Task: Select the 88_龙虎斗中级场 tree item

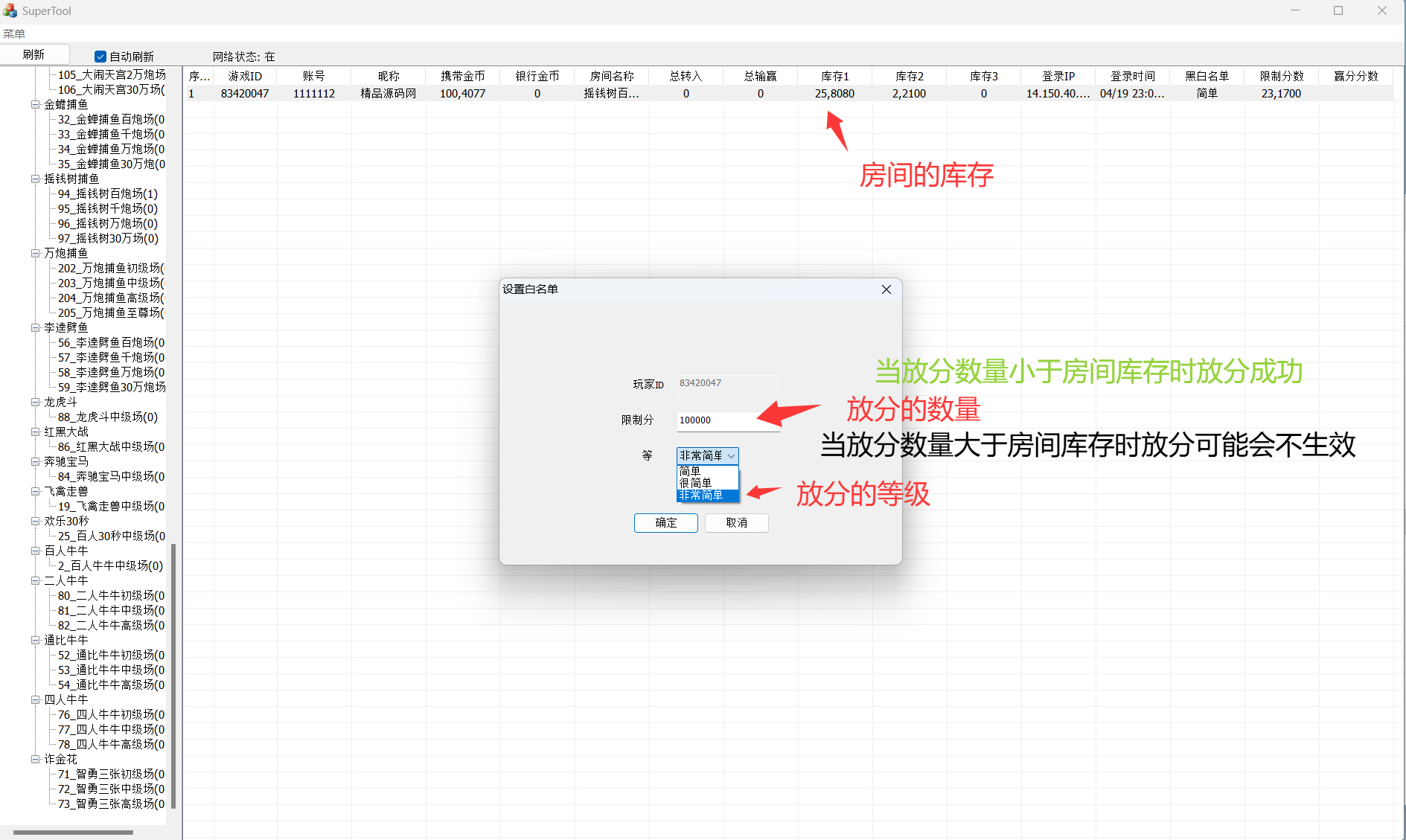Action: [107, 417]
